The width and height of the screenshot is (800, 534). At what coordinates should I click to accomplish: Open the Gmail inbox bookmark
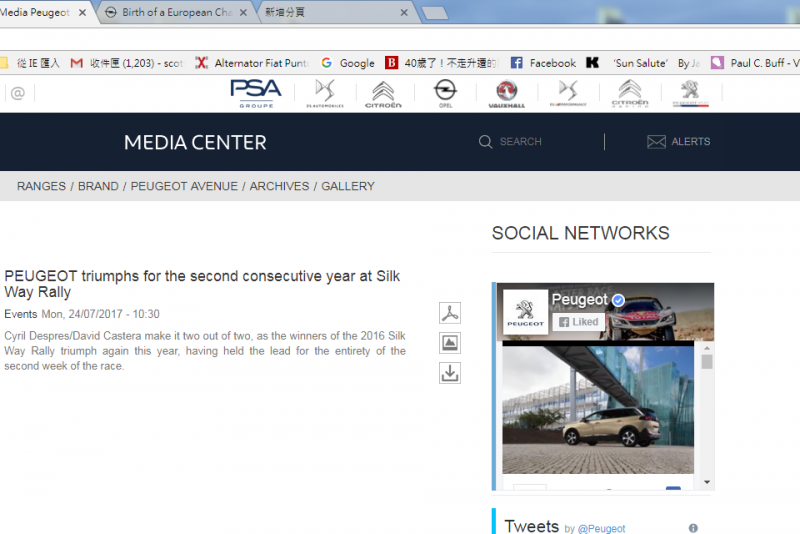point(127,63)
